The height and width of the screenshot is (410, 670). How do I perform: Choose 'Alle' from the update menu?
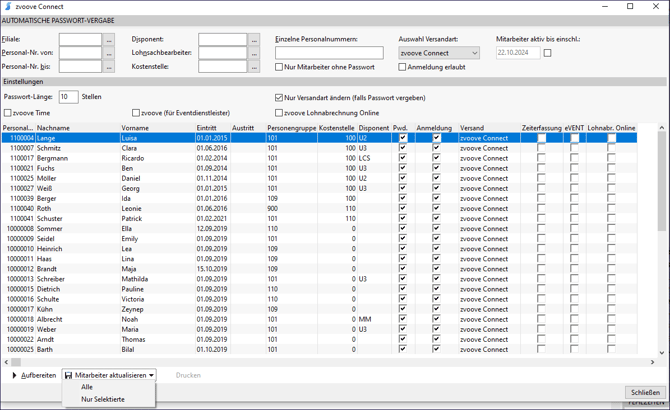click(87, 387)
